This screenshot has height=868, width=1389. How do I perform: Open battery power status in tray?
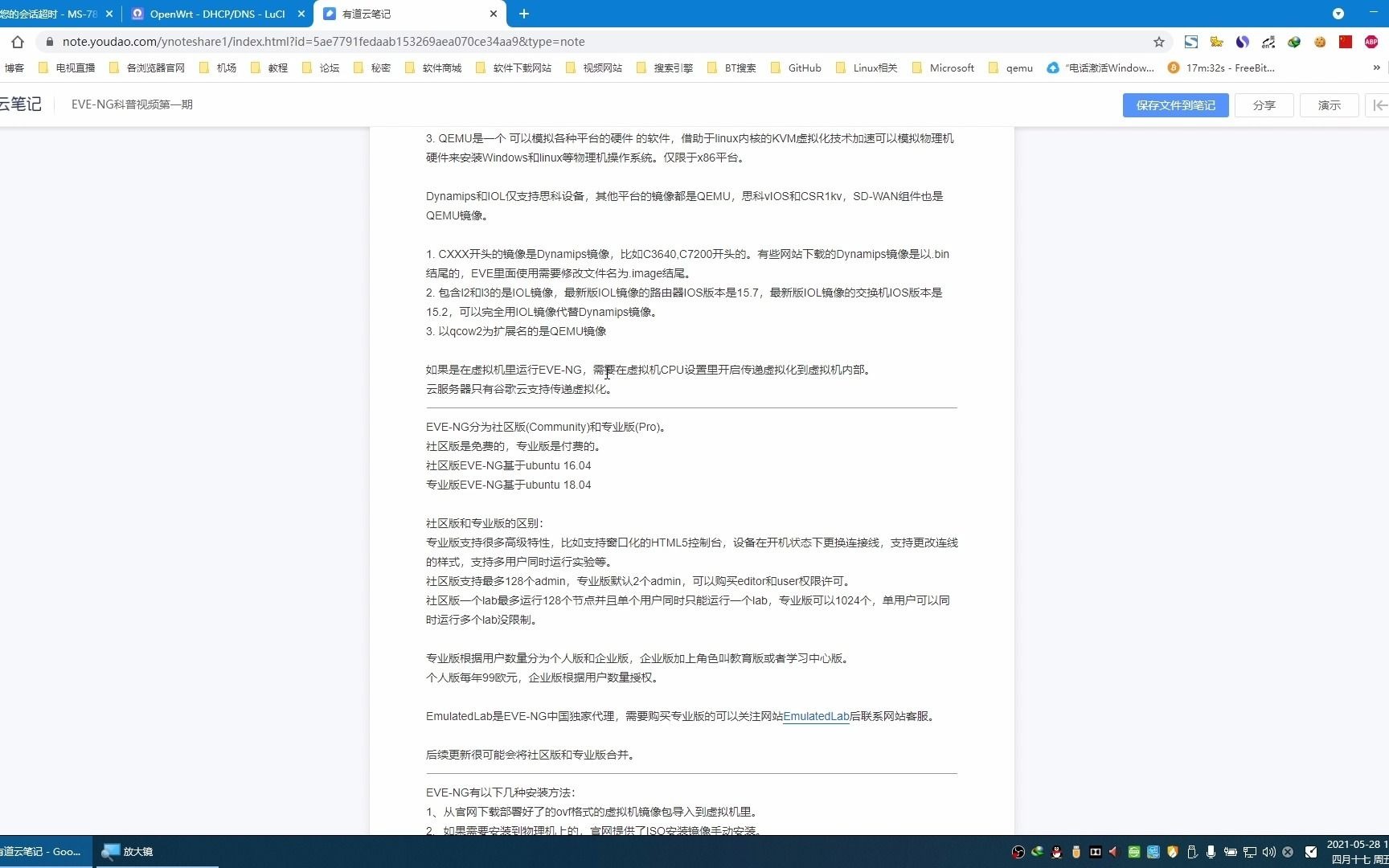click(x=1231, y=852)
